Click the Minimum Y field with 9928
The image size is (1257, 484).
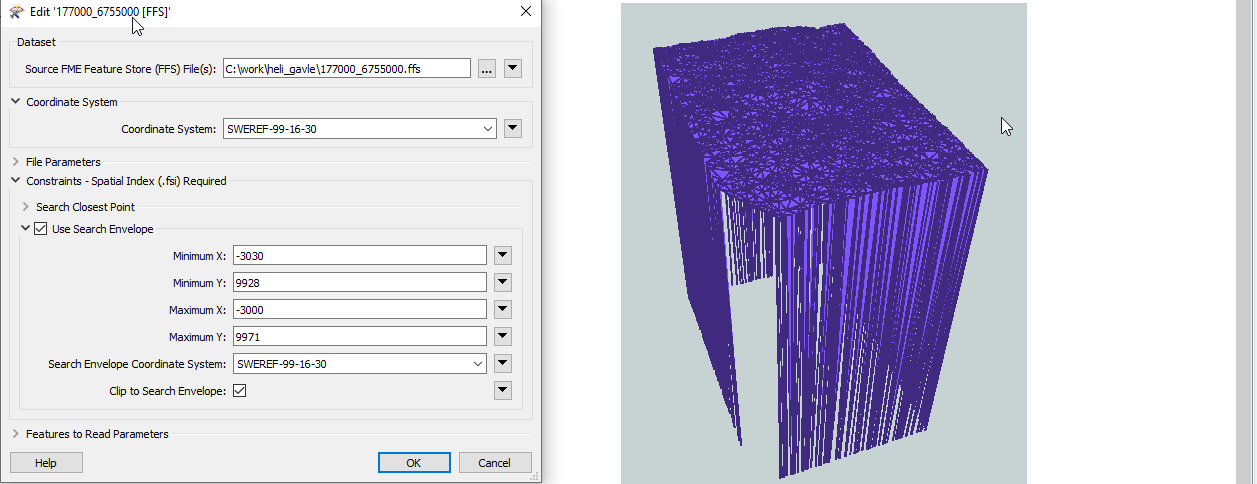(360, 283)
